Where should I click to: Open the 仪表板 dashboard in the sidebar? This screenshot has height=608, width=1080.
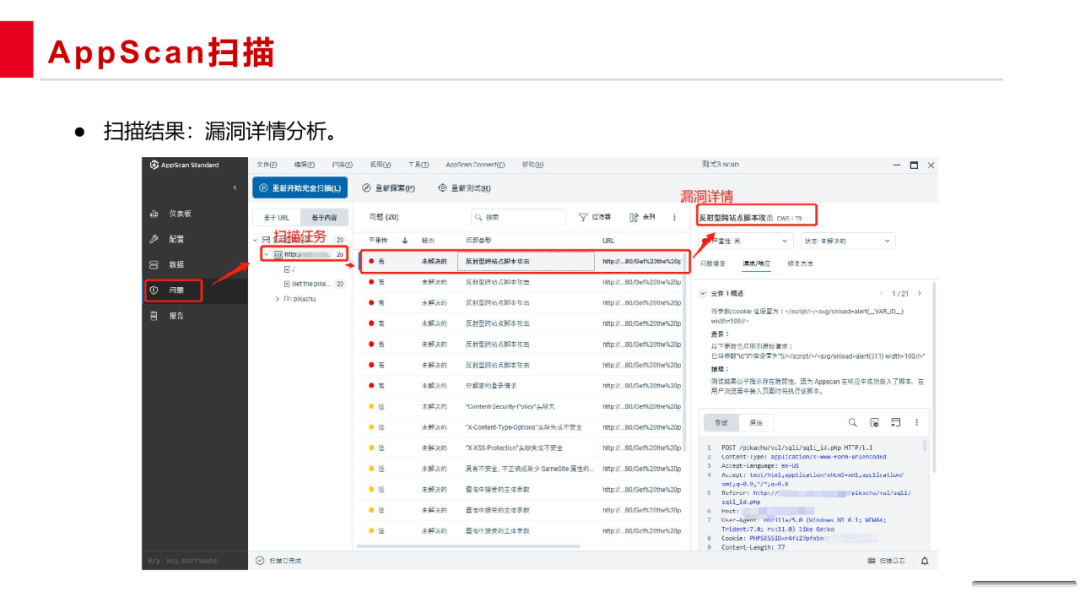click(171, 213)
